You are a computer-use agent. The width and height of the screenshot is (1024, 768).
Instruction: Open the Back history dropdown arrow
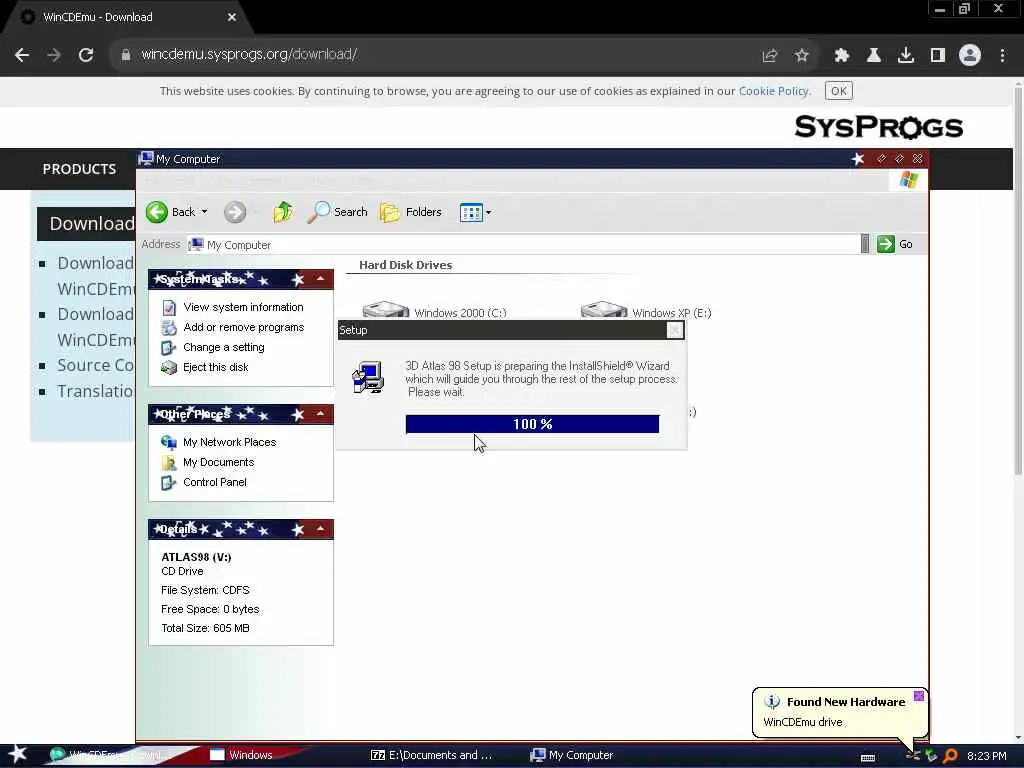[204, 212]
